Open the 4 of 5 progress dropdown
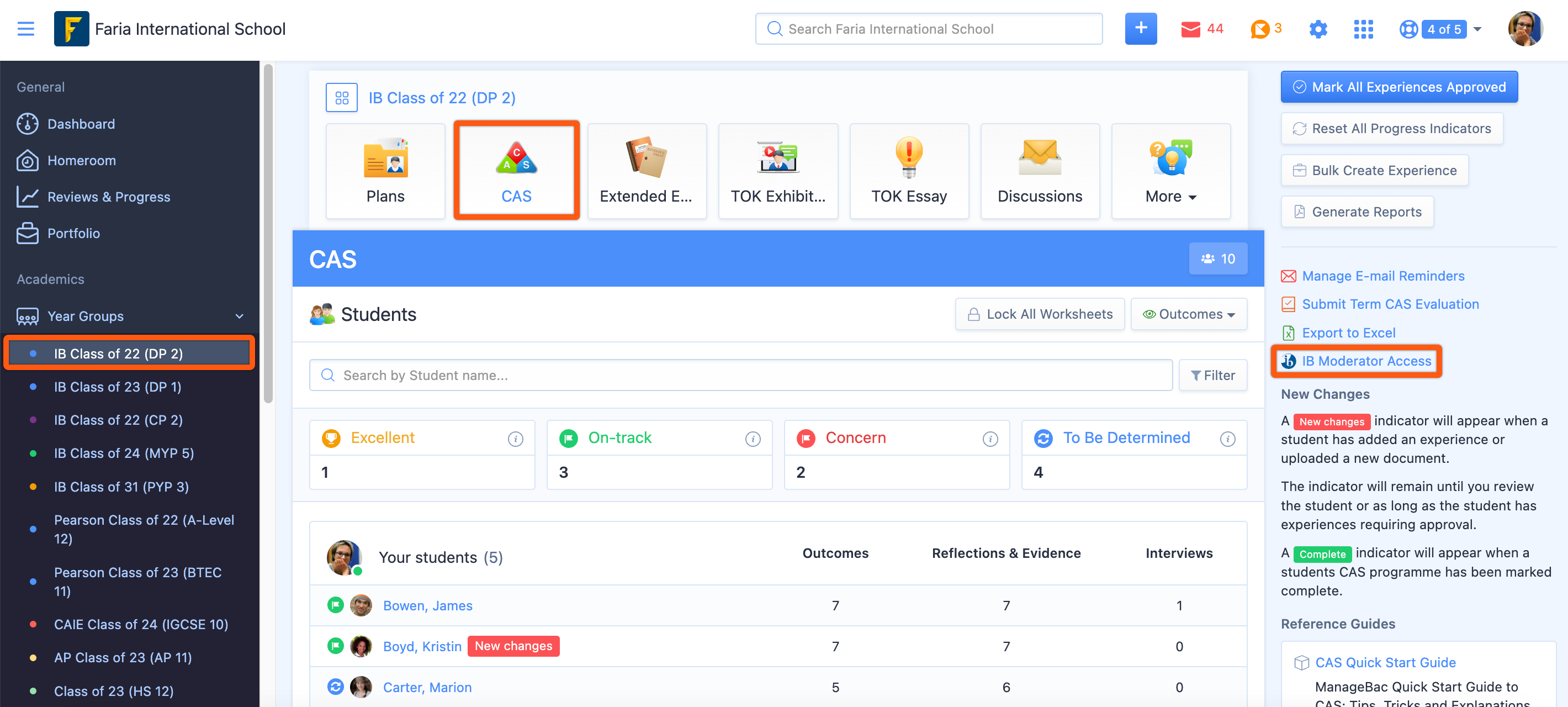The height and width of the screenshot is (707, 1568). (x=1451, y=29)
